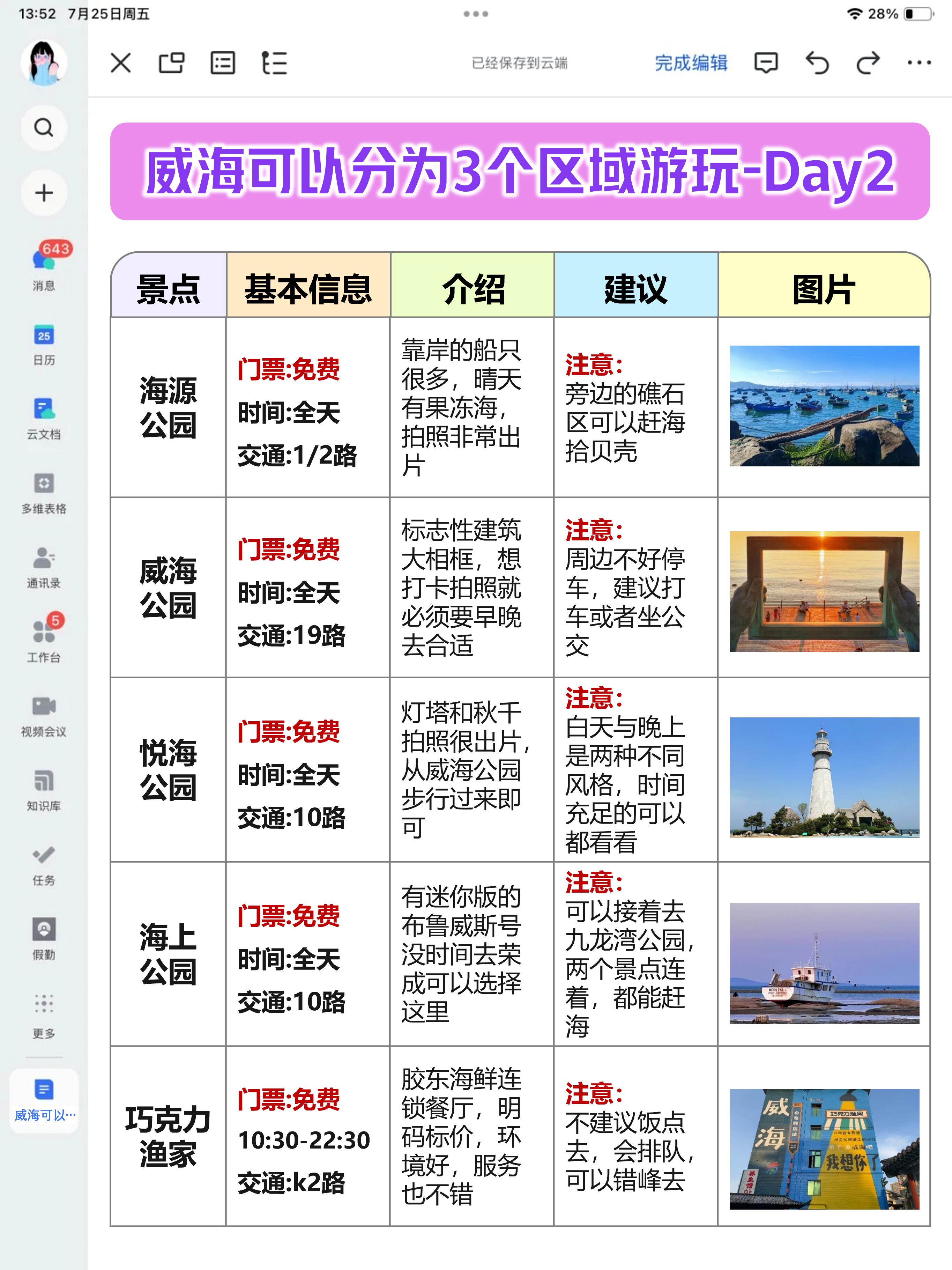Image resolution: width=952 pixels, height=1270 pixels.
Task: Tap the lighthouse photo thumbnail
Action: [x=824, y=777]
